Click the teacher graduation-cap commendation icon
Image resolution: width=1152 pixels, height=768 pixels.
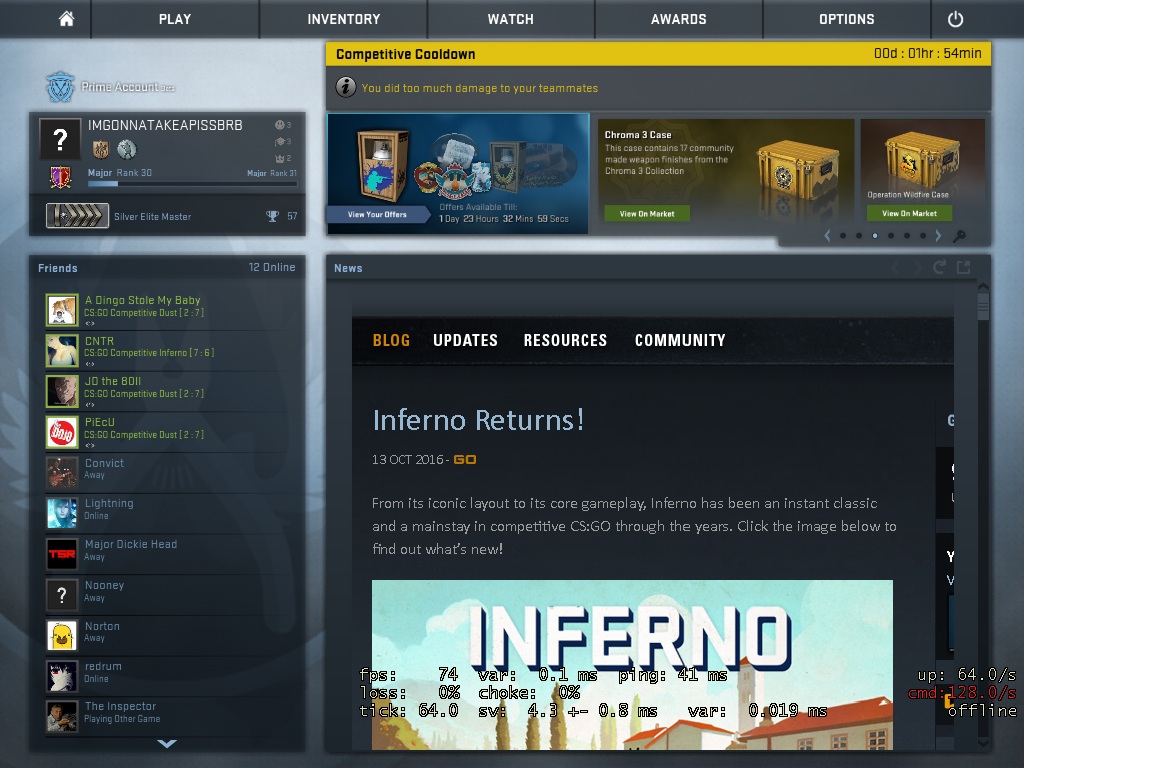click(280, 142)
